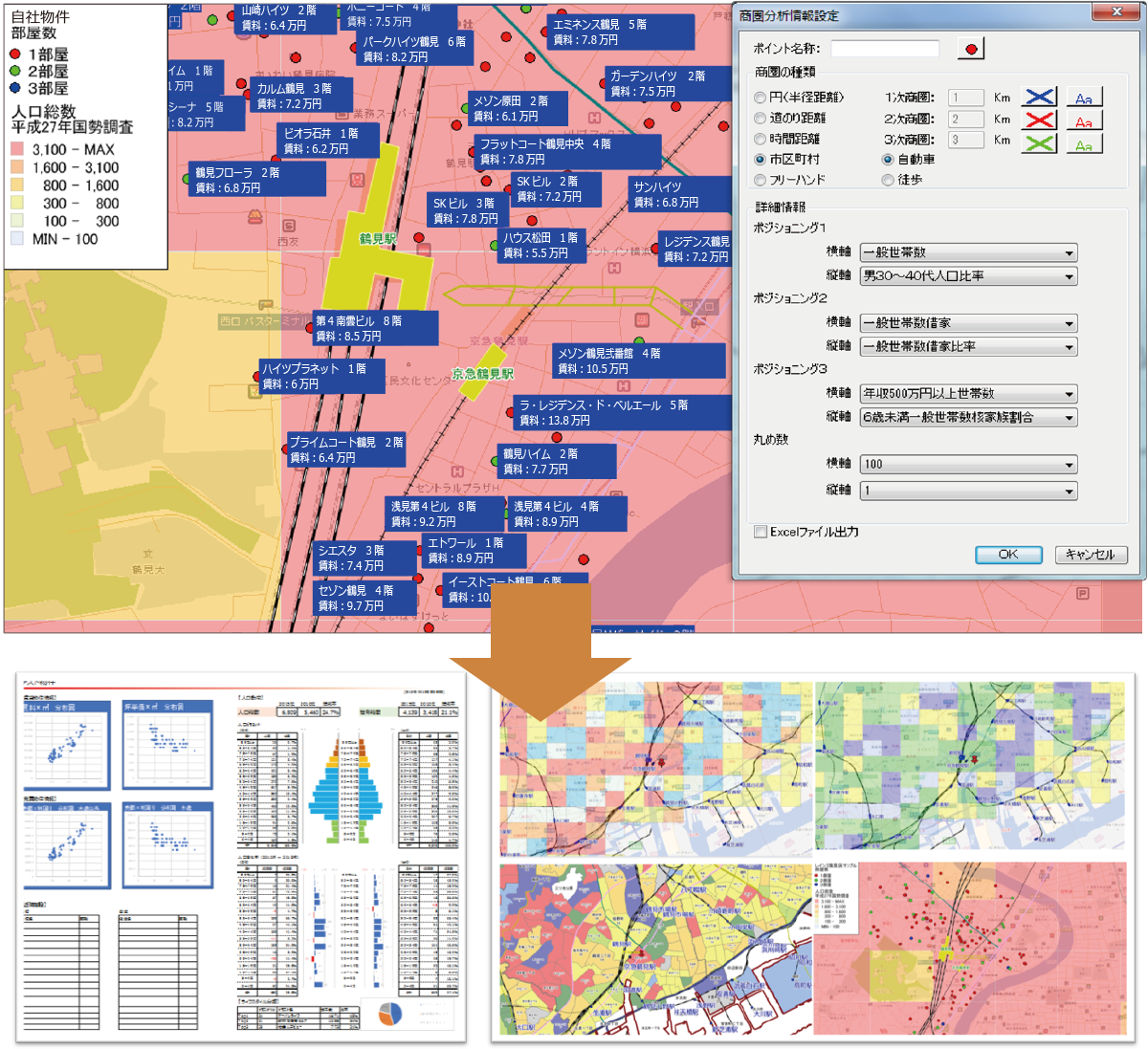1148x1049 pixels.
Task: Click the 鶴見駅 station marker on map
Action: [377, 239]
